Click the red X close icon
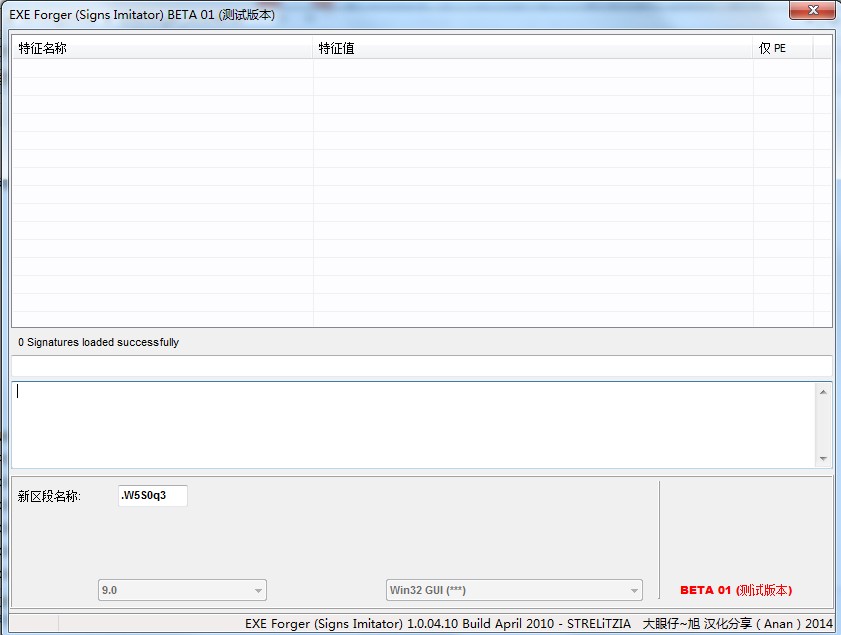This screenshot has width=841, height=635. 813,10
